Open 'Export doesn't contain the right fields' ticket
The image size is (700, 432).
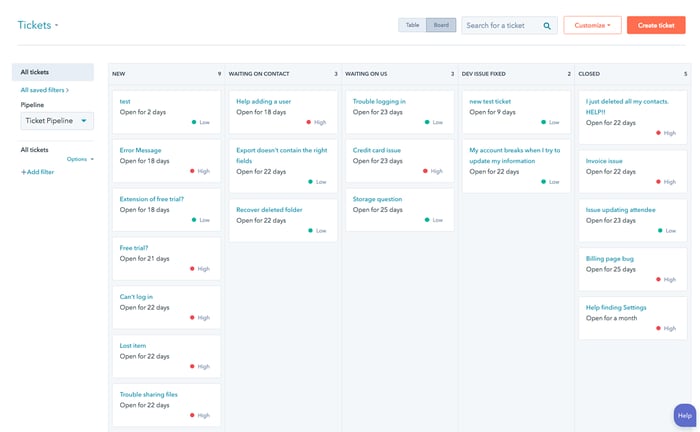pyautogui.click(x=282, y=155)
